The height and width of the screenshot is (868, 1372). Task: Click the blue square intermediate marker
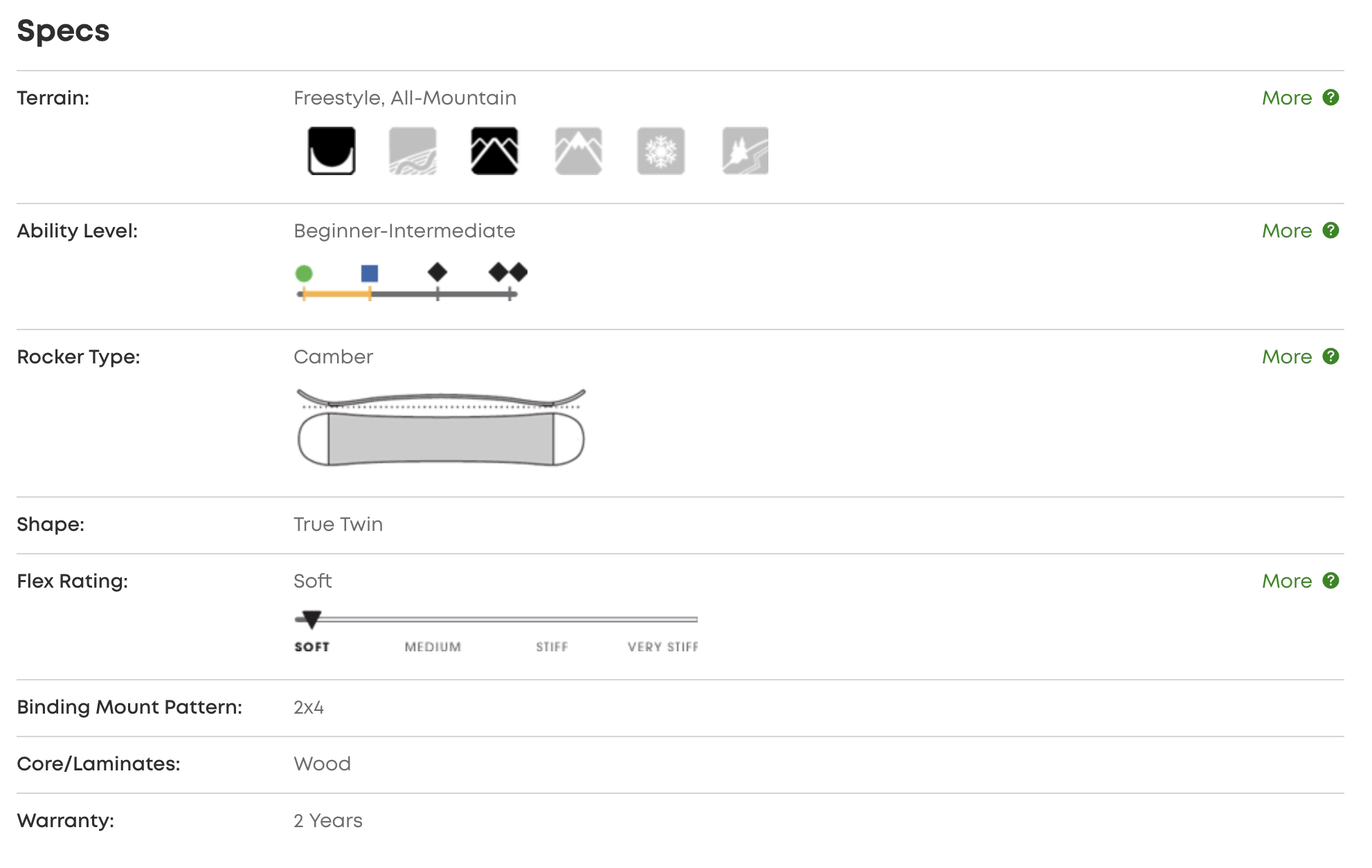tap(370, 273)
